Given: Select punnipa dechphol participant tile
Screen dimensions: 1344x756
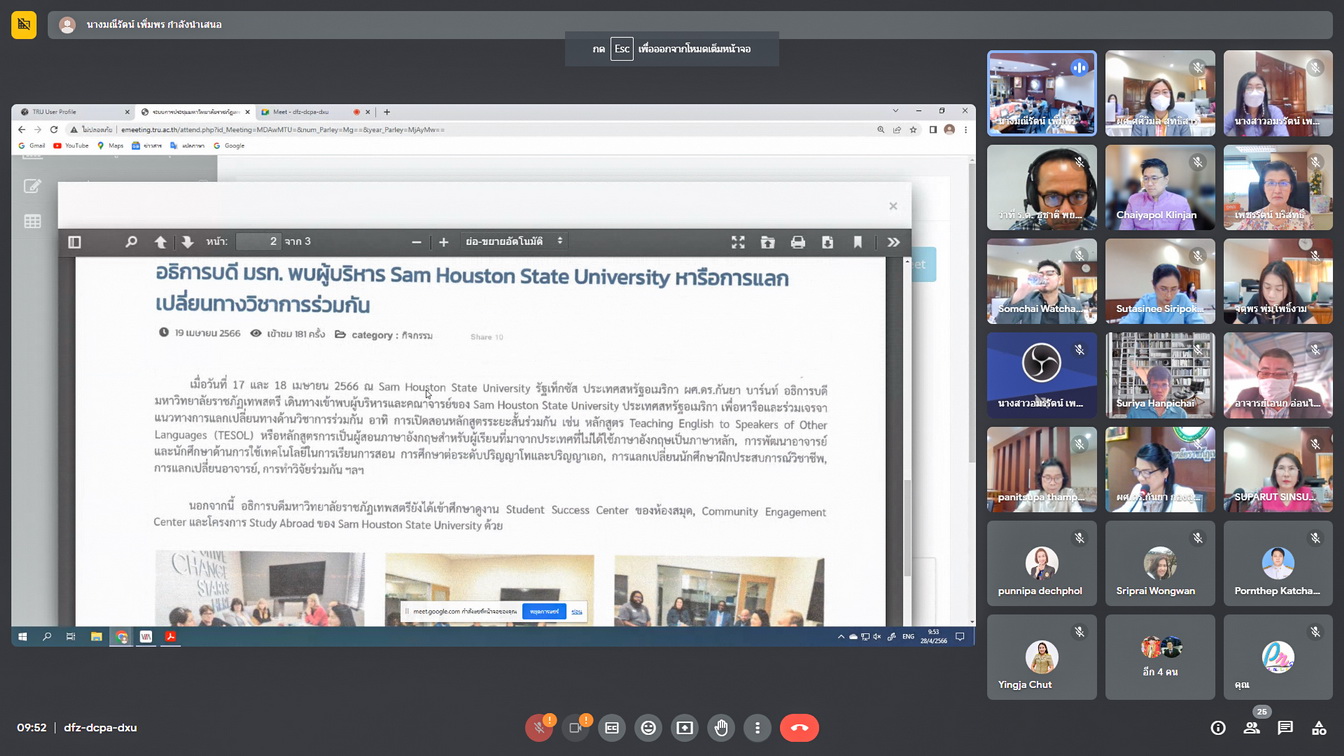Looking at the screenshot, I should [x=1042, y=563].
